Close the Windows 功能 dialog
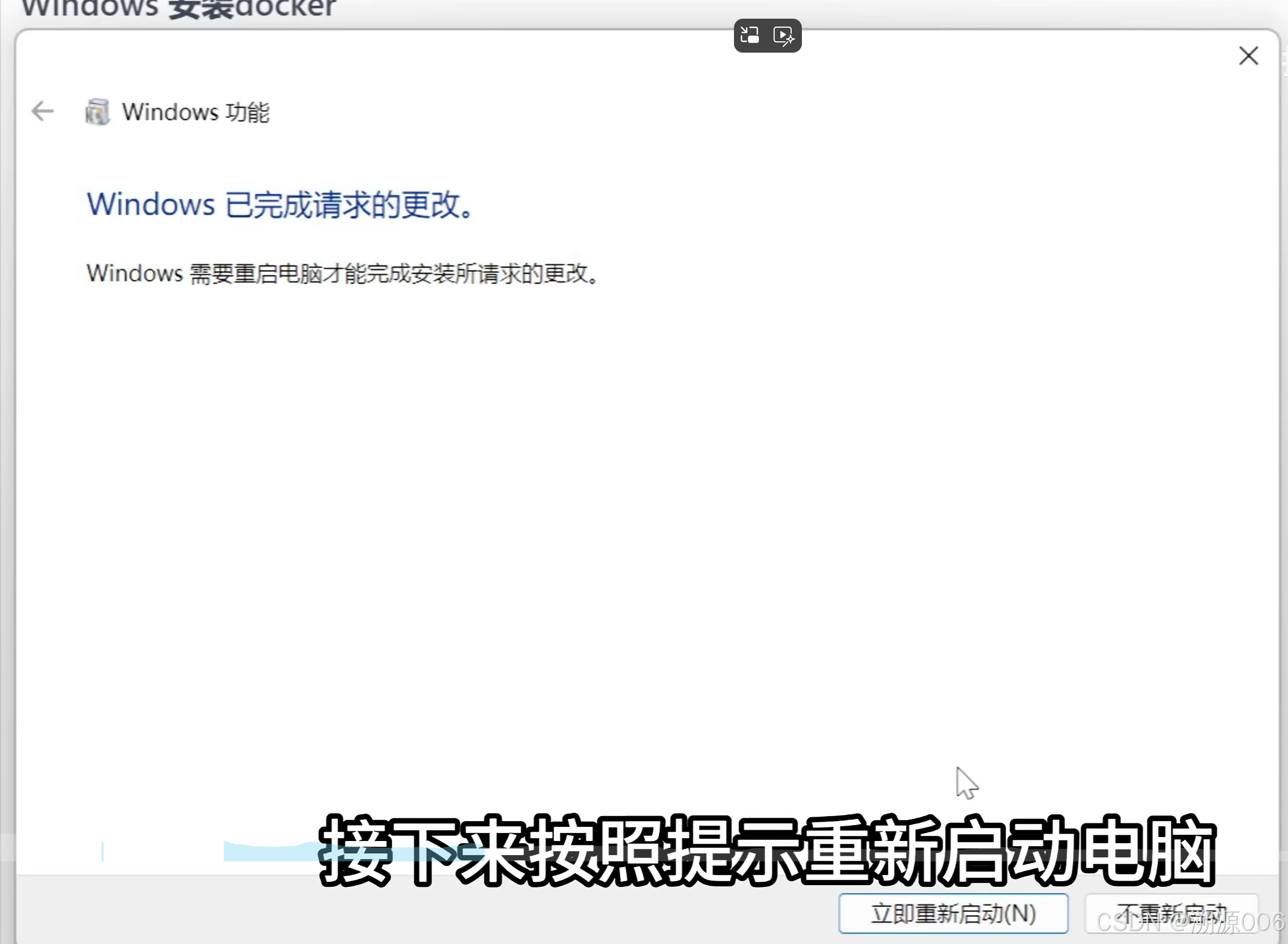Viewport: 1288px width, 944px height. coord(1248,56)
